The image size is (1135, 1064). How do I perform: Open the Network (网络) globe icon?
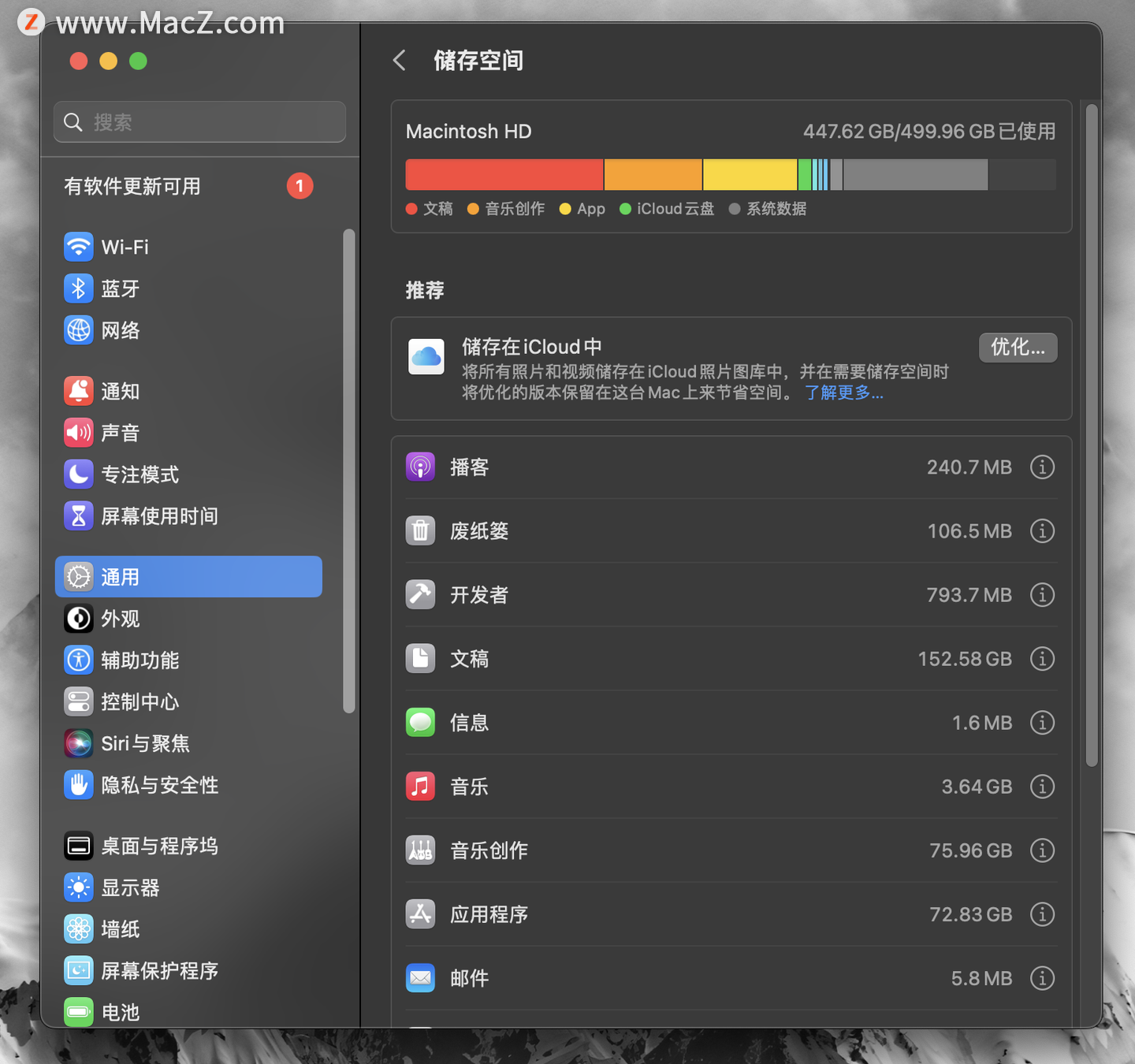78,330
